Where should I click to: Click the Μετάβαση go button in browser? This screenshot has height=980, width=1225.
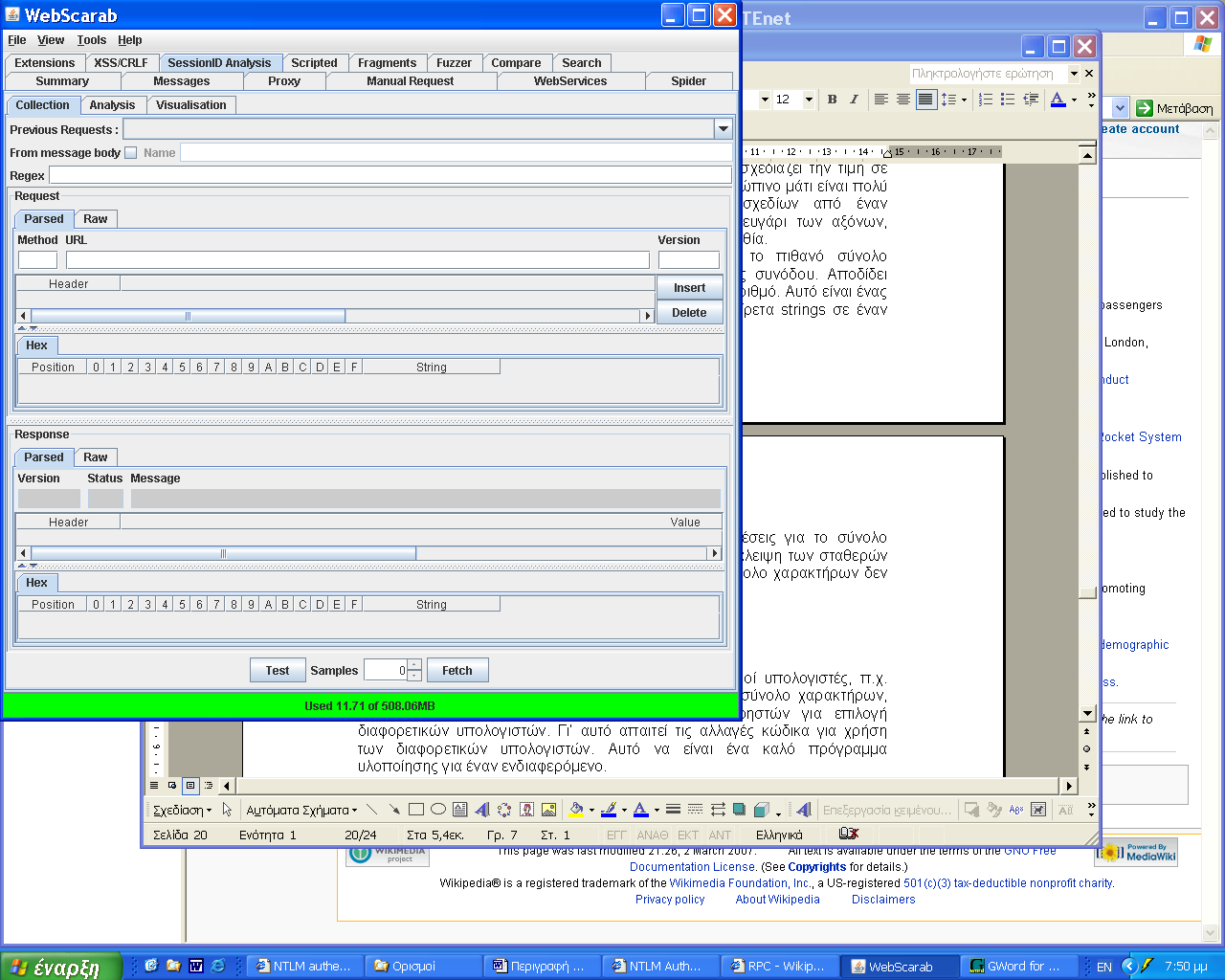tap(1174, 108)
